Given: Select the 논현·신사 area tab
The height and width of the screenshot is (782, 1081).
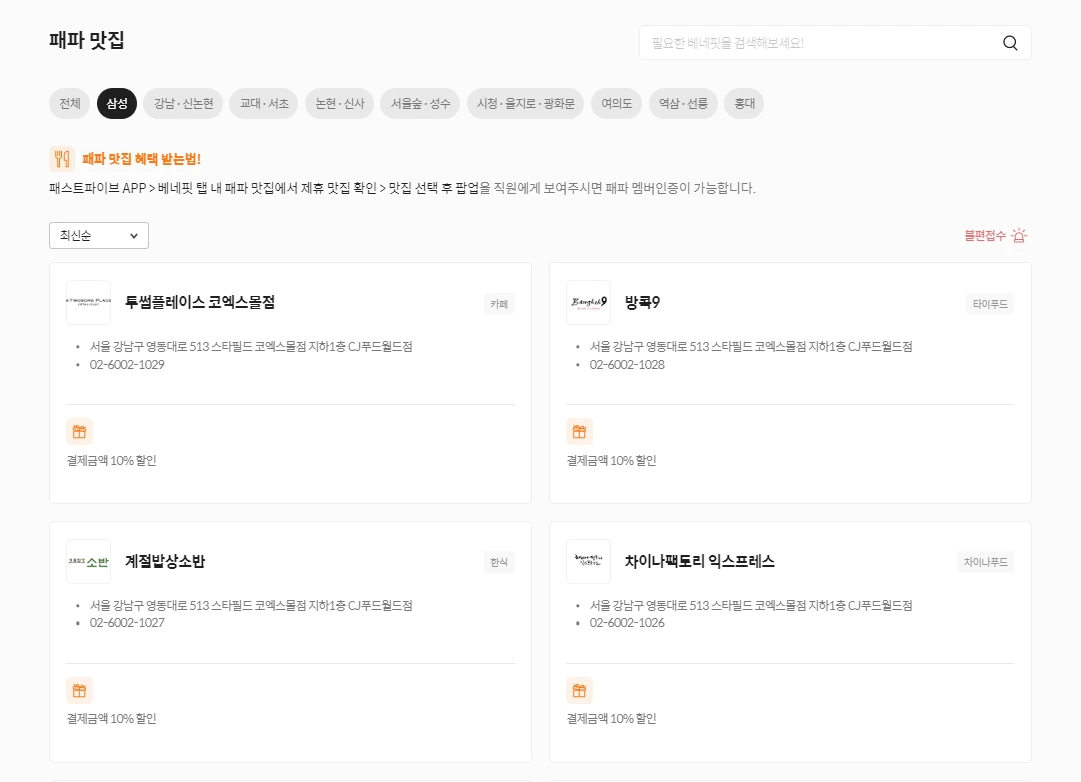Looking at the screenshot, I should 339,103.
